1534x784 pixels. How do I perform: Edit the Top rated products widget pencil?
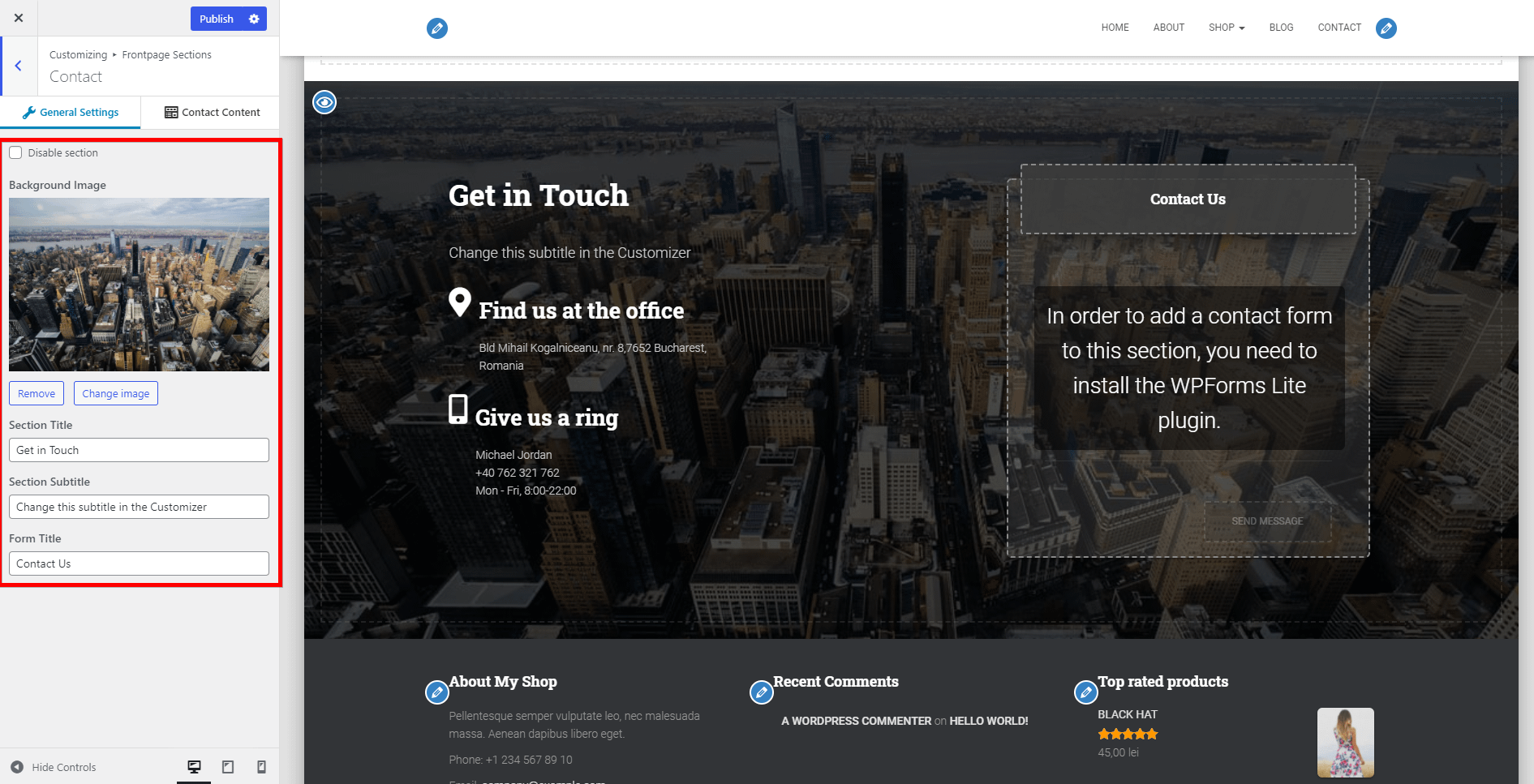pos(1085,692)
